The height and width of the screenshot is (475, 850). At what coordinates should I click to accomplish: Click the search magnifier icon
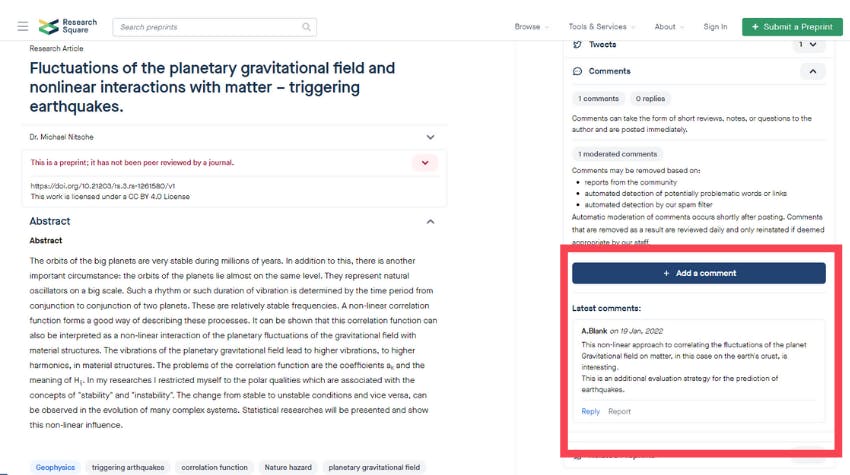[306, 27]
